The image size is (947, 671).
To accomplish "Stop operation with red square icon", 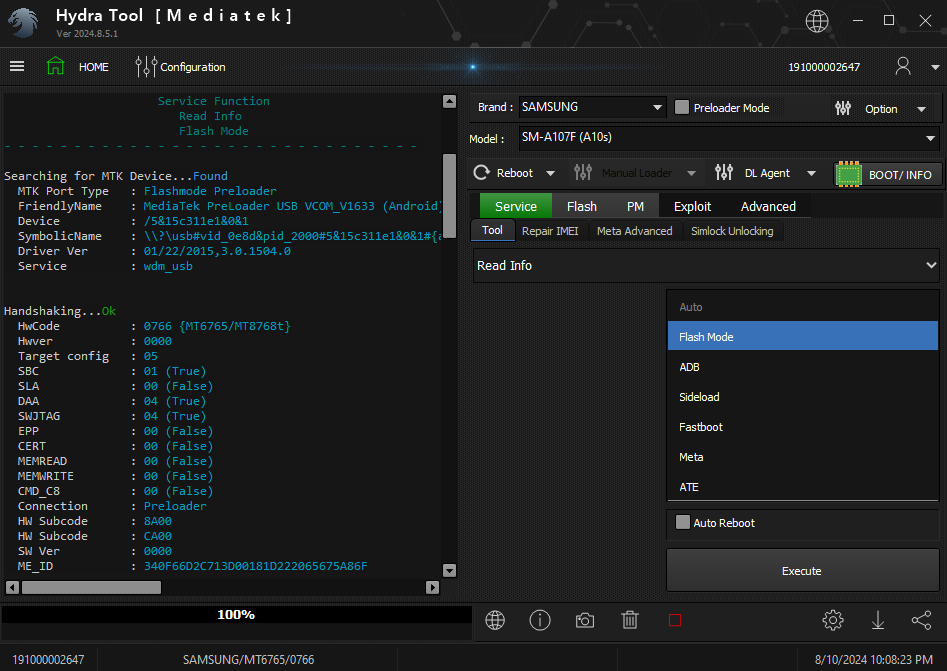I will point(675,620).
